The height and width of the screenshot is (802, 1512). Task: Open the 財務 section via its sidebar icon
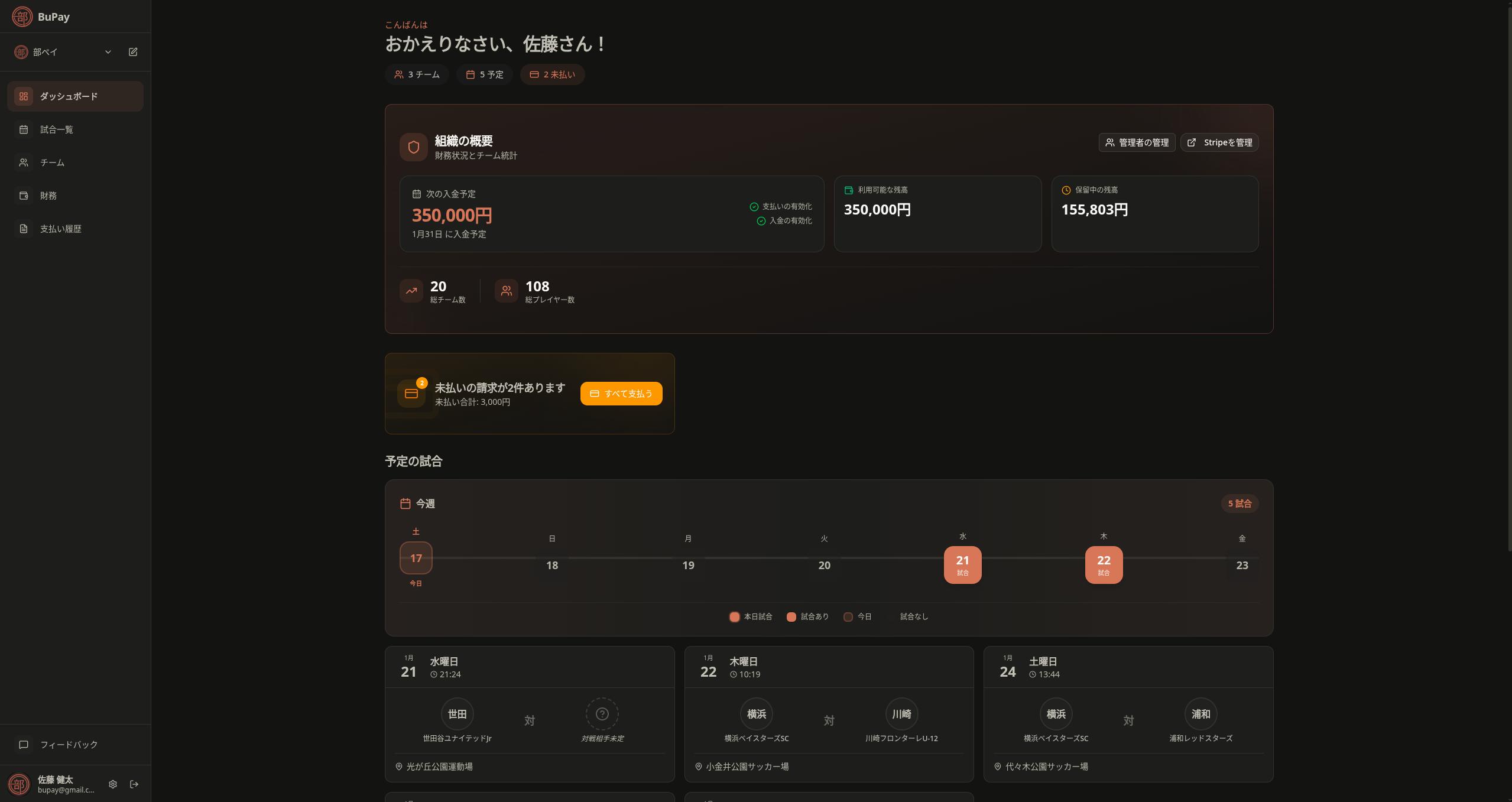24,196
